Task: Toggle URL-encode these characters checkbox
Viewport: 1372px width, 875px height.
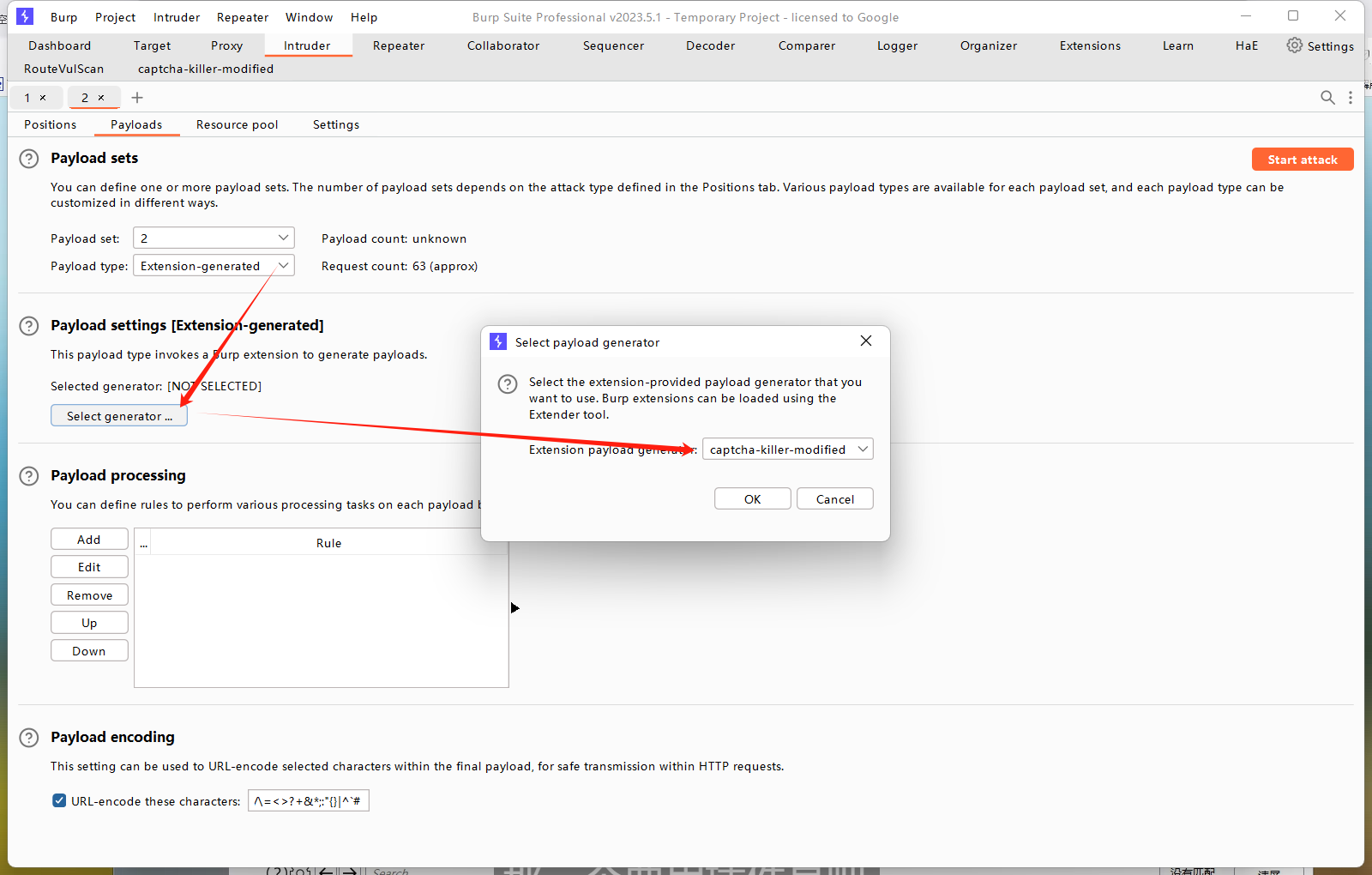Action: [x=59, y=800]
